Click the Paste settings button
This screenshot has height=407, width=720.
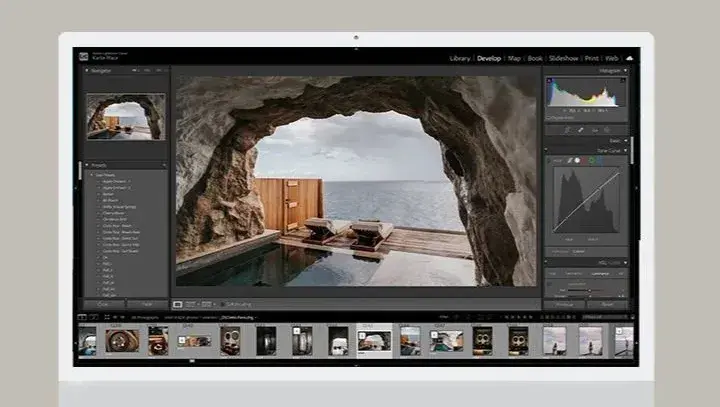pos(147,304)
